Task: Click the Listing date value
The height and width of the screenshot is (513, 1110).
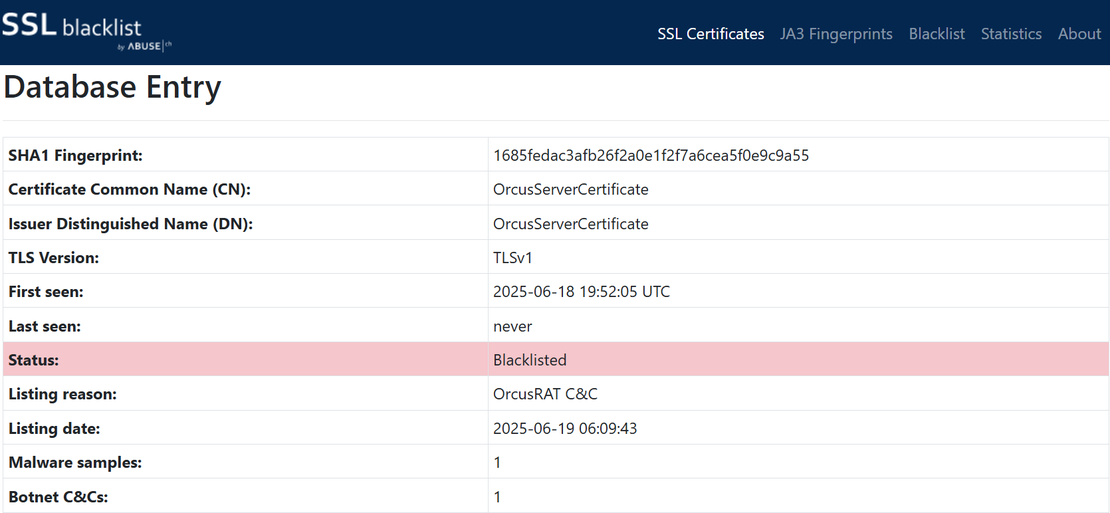Action: pyautogui.click(x=565, y=428)
